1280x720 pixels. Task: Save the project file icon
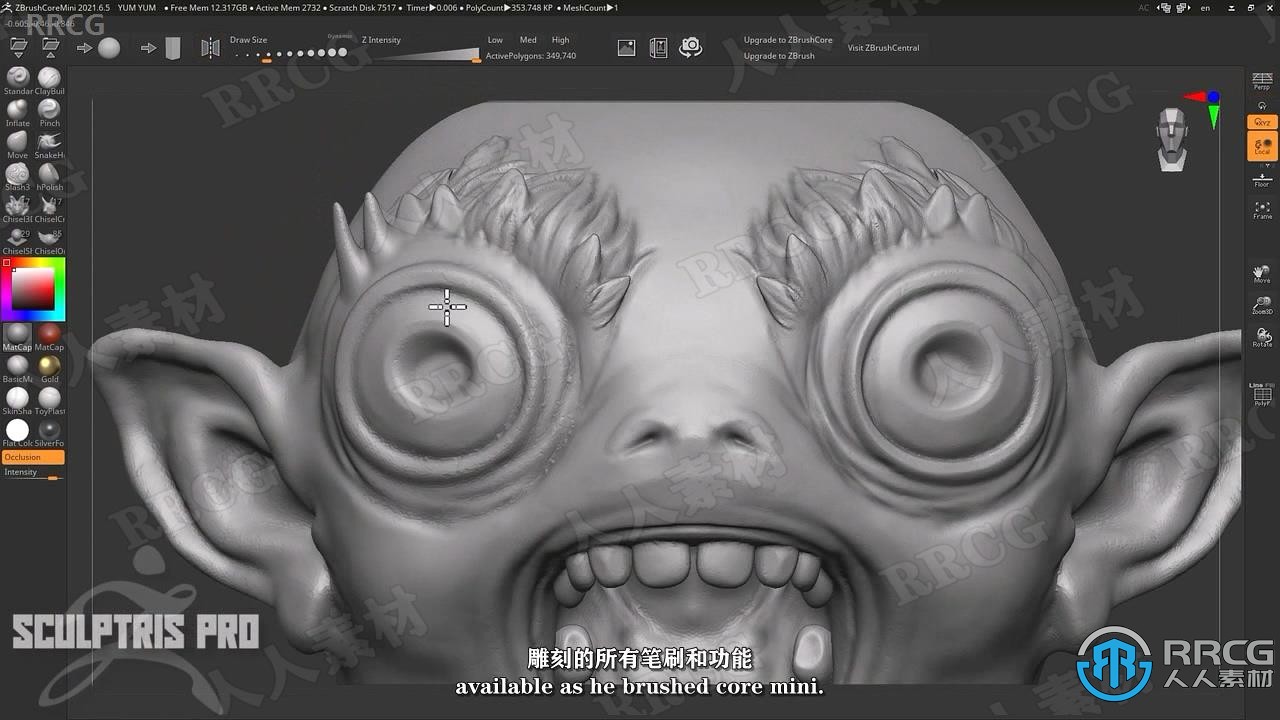point(50,47)
